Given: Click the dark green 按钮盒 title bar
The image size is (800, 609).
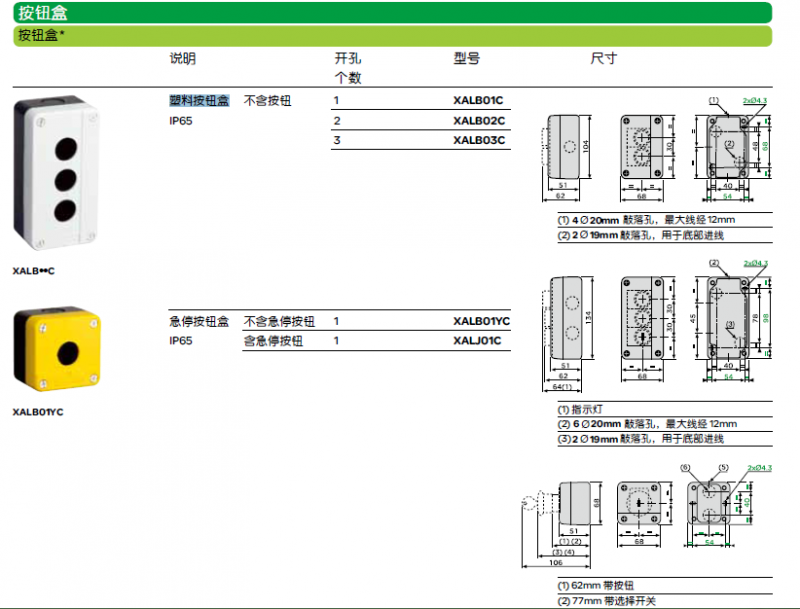Looking at the screenshot, I should tap(400, 13).
